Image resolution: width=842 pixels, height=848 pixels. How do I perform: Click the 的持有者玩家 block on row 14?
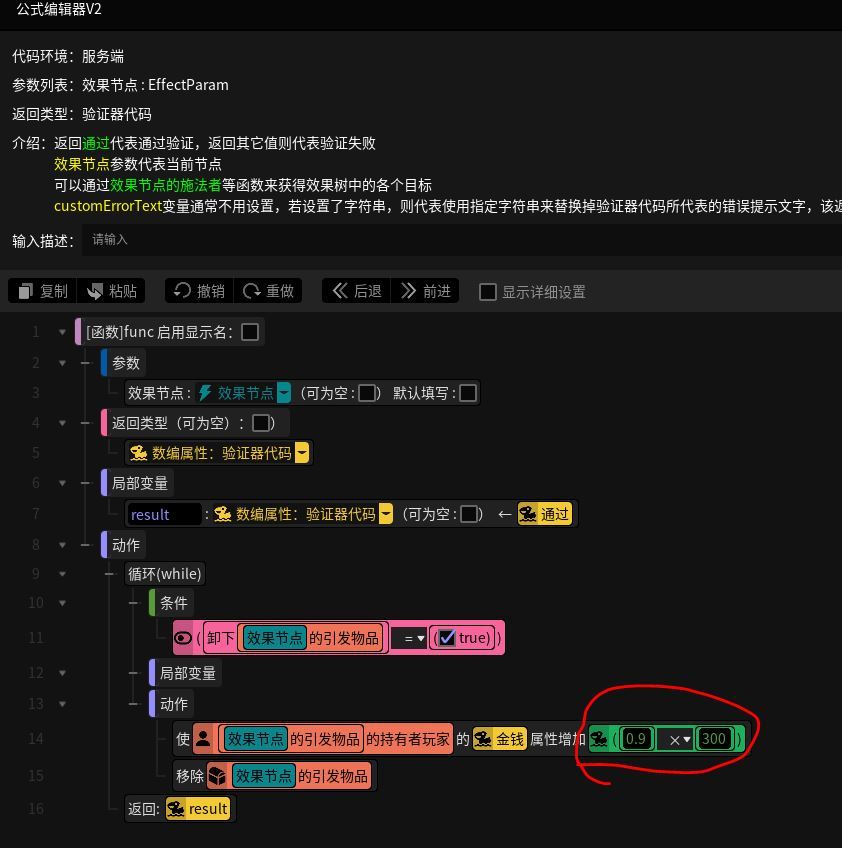coord(408,739)
